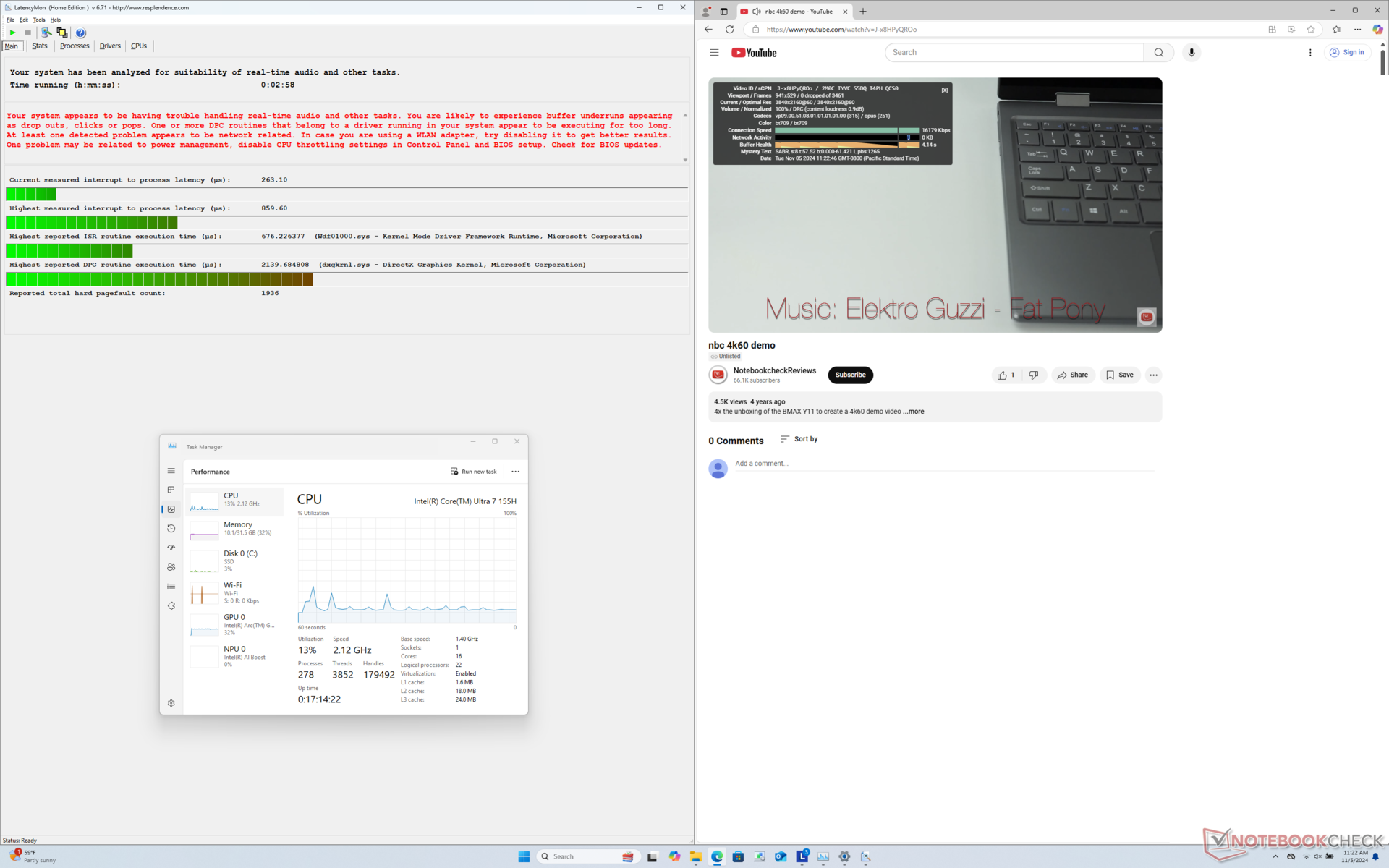Open the Tools menu in LatencyMon
Image resolution: width=1389 pixels, height=868 pixels.
39,20
